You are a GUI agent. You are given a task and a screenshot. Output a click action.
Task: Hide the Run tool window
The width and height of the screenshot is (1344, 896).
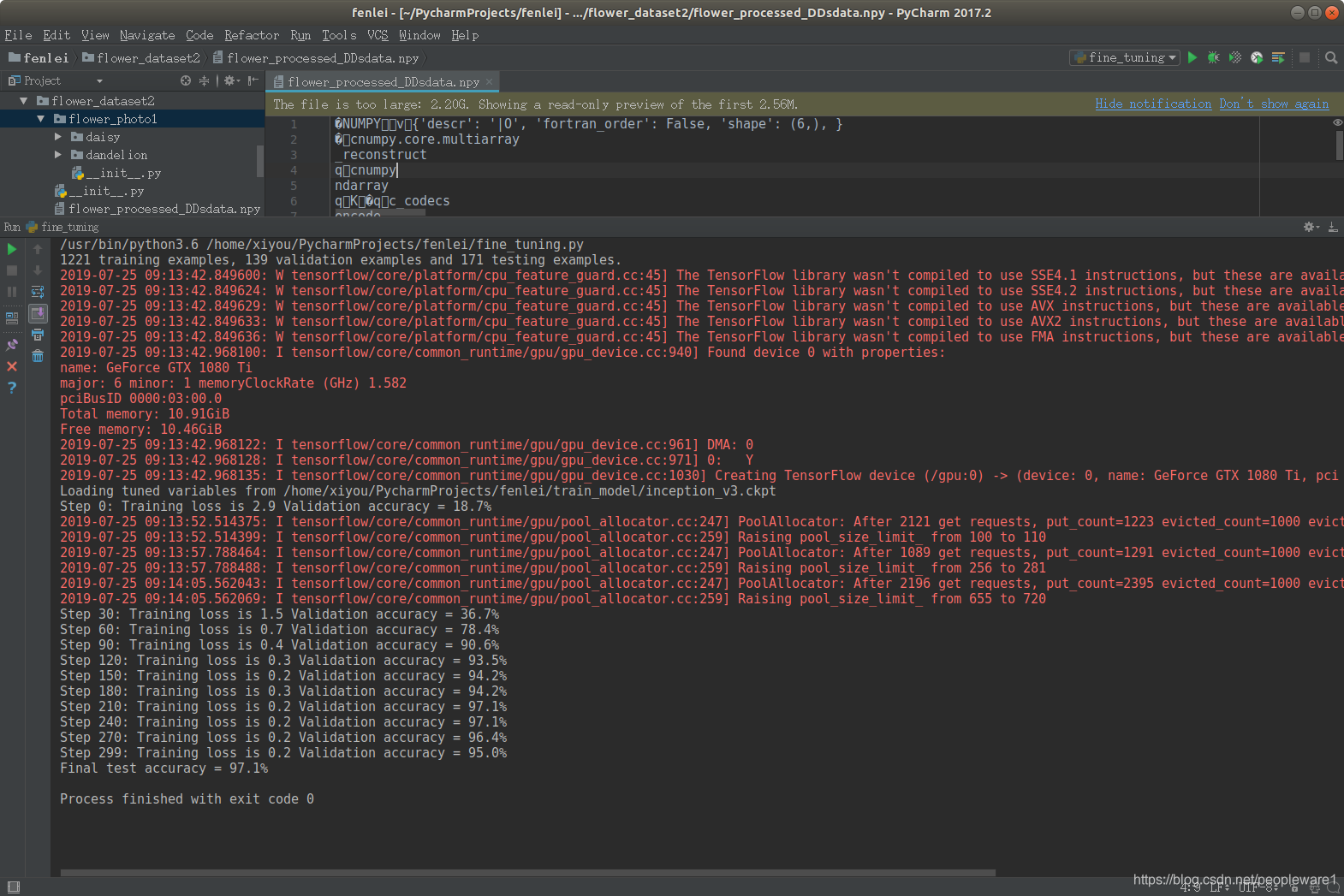pos(1333,227)
